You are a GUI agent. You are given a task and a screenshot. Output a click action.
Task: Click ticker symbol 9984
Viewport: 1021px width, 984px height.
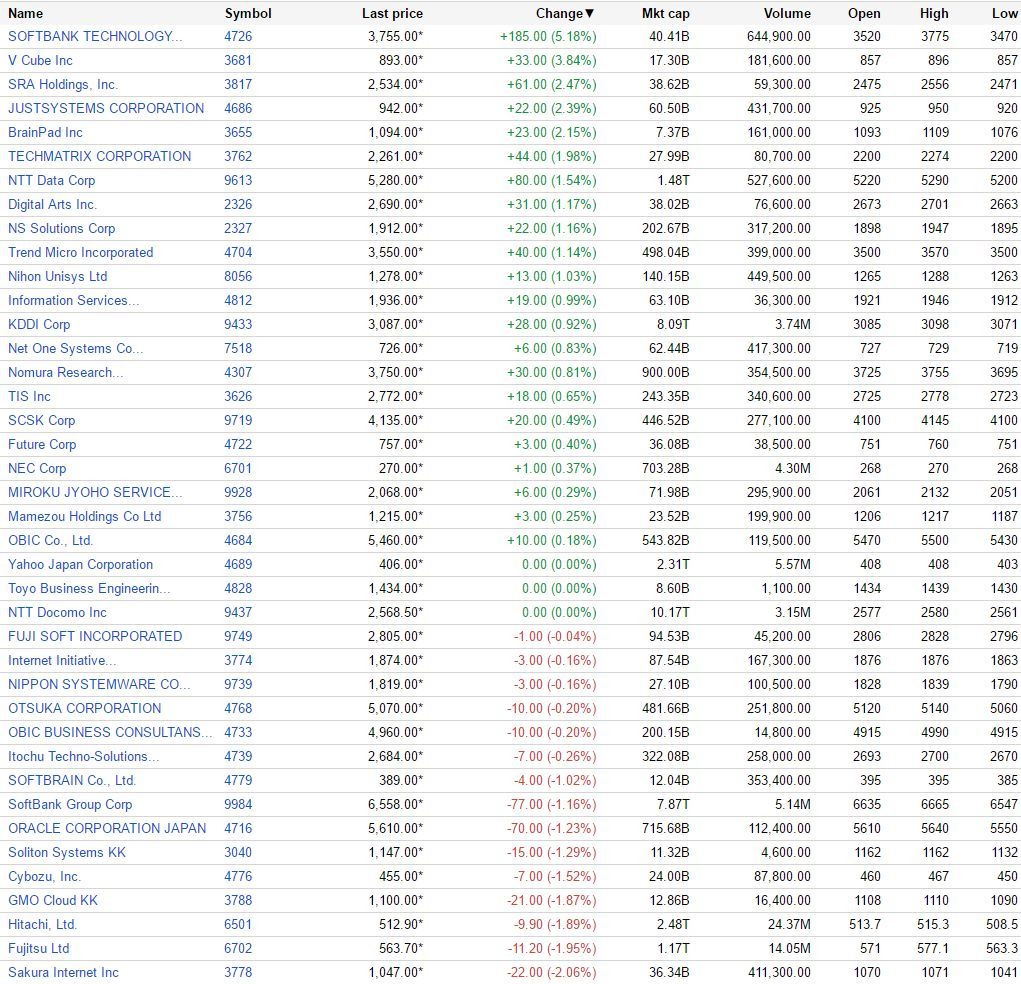238,805
